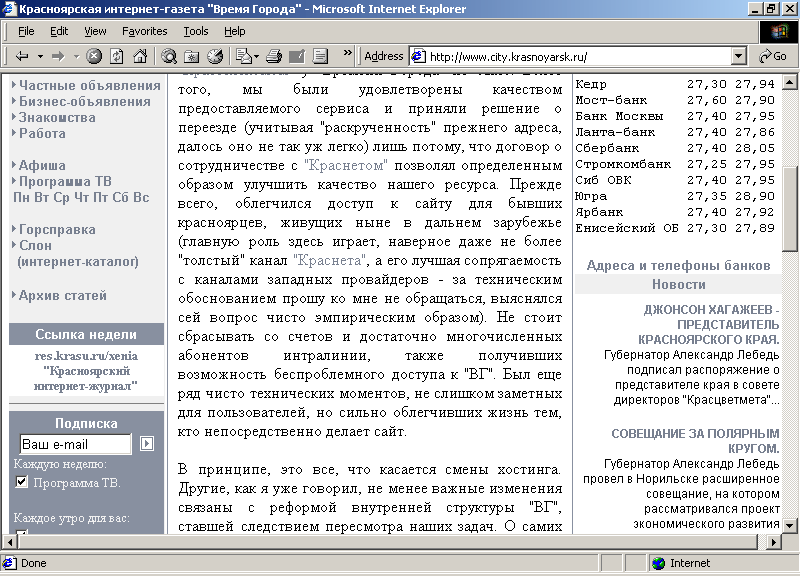Open the Favorites menu

pyautogui.click(x=145, y=32)
